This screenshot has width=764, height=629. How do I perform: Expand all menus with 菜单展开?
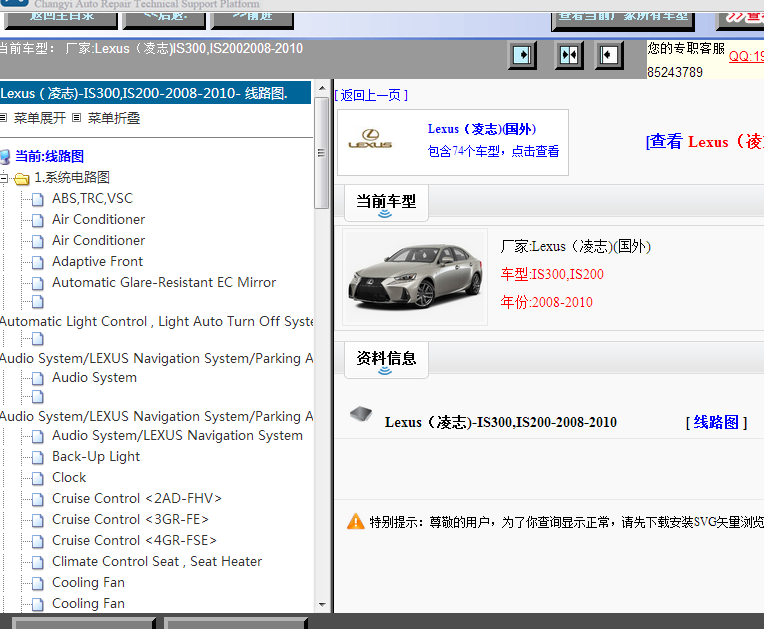coord(39,118)
